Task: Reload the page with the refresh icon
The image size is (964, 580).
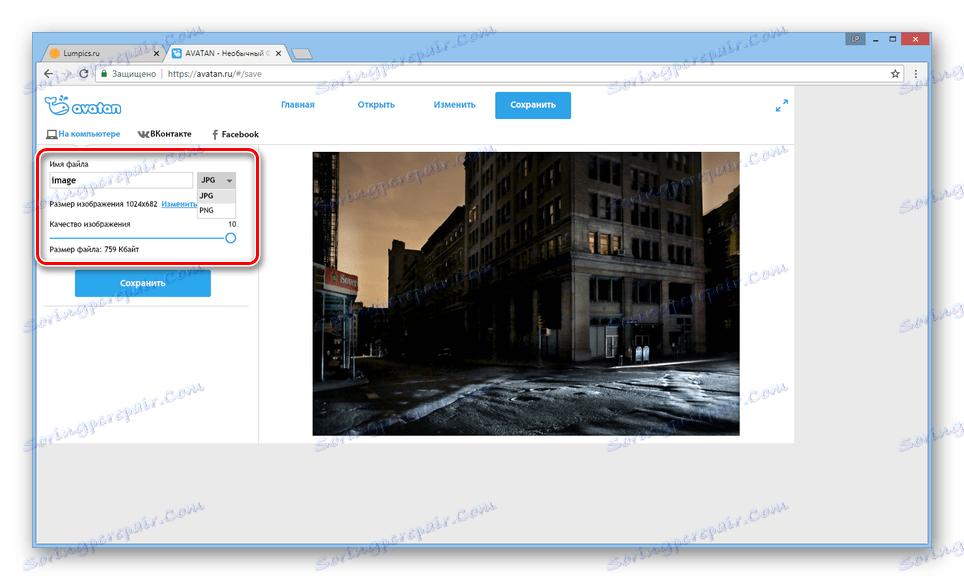Action: pos(84,74)
